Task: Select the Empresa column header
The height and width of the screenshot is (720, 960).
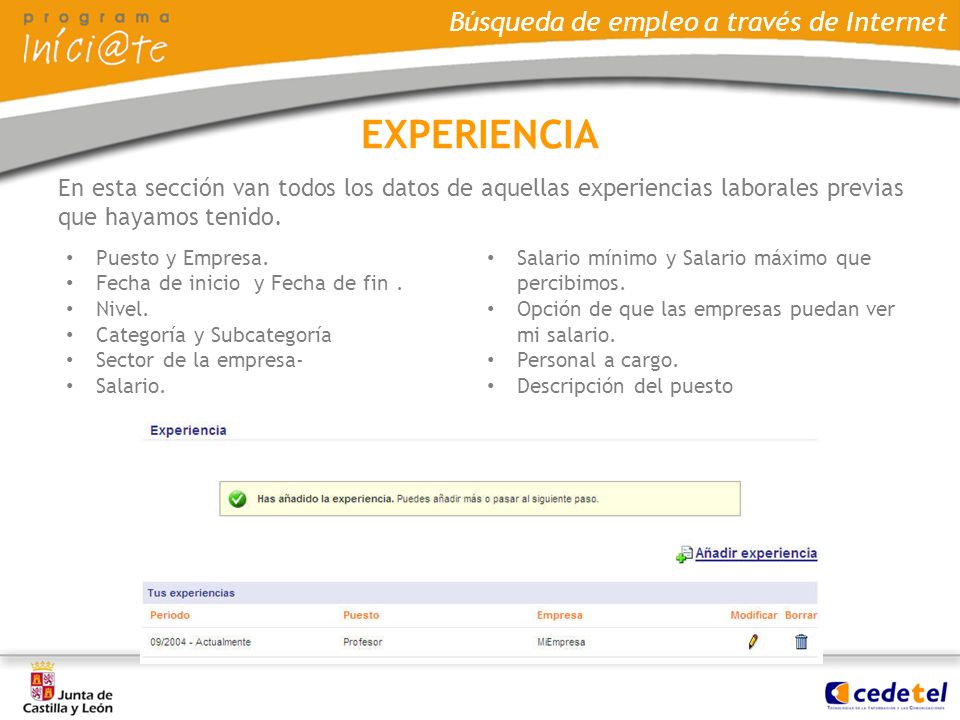Action: [x=560, y=615]
